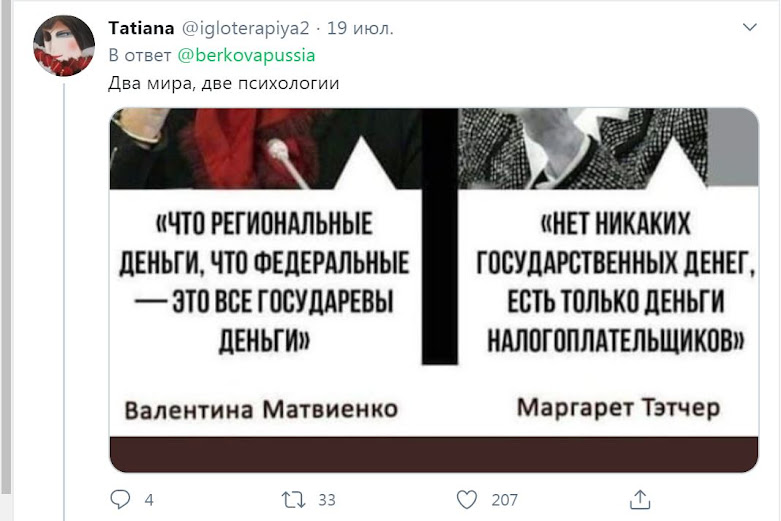Viewport: 781px width, 521px height.
Task: Click the В ответ reply label
Action: [x=140, y=55]
